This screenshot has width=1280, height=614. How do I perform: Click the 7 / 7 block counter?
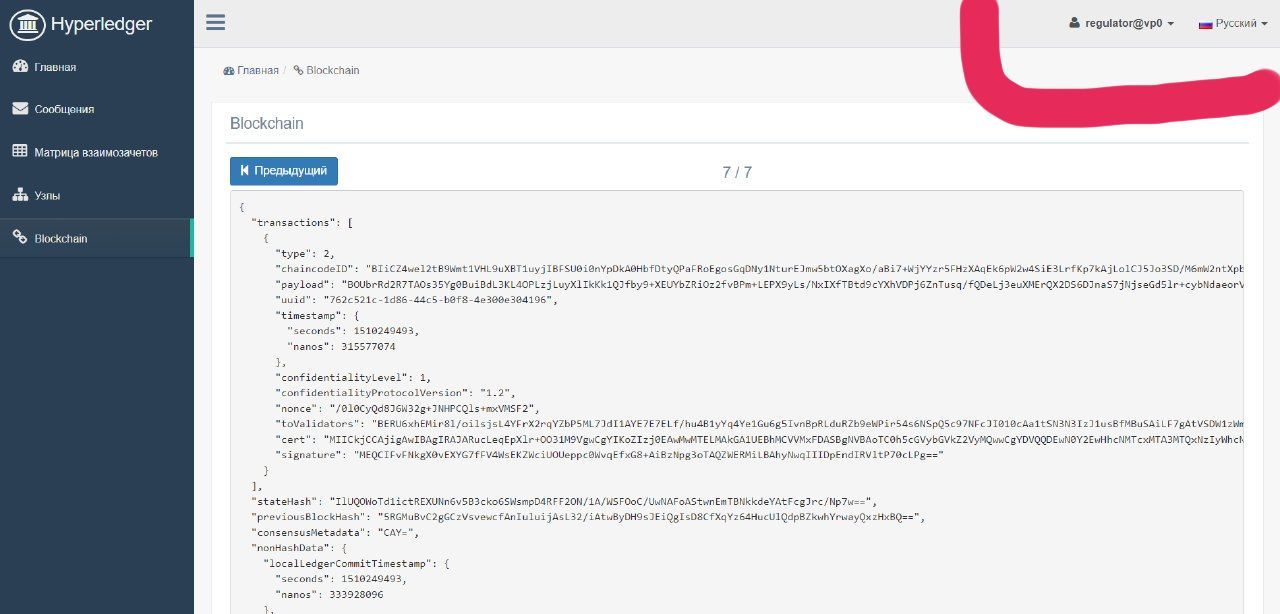click(737, 172)
